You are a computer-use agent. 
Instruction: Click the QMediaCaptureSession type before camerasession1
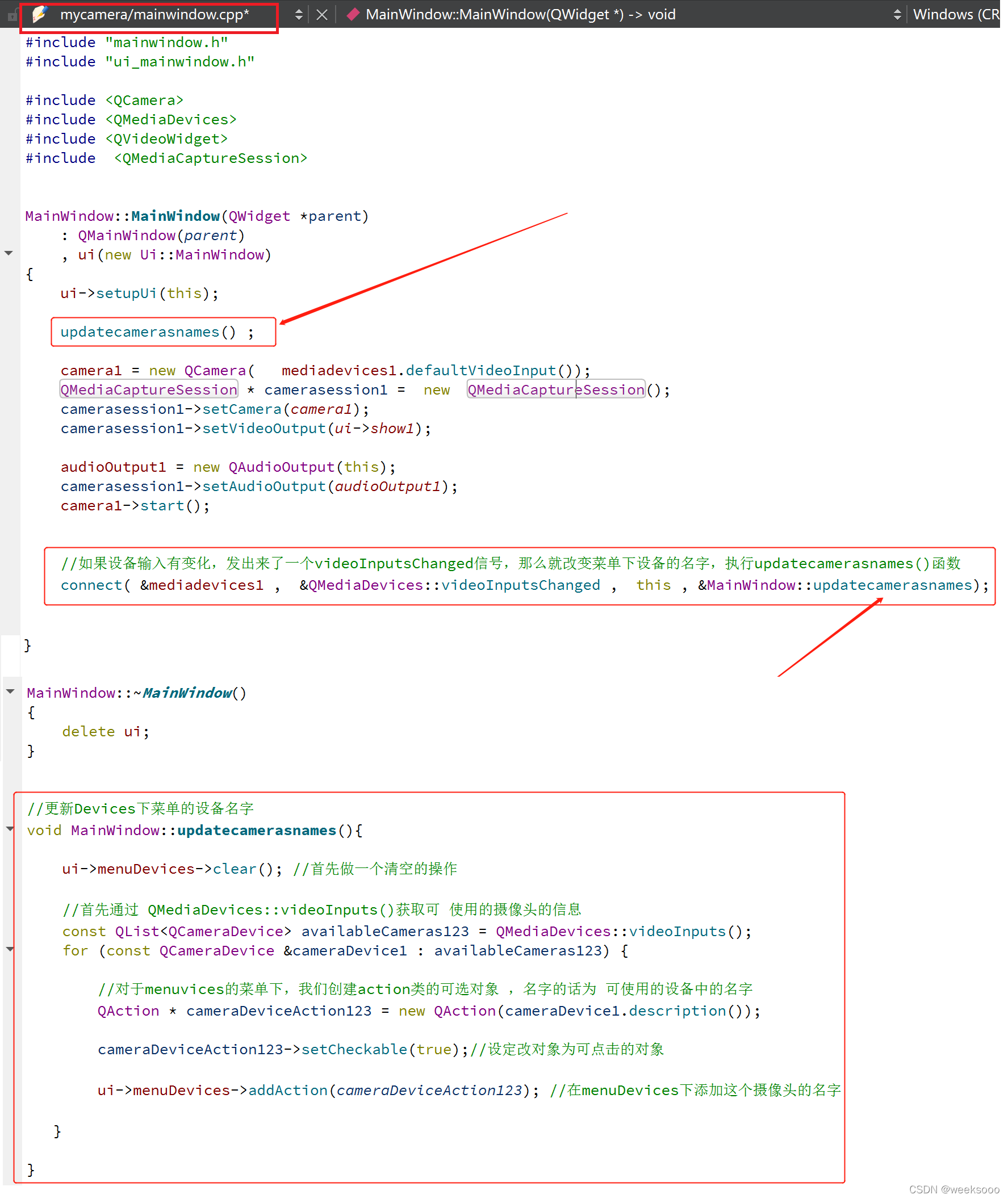149,389
